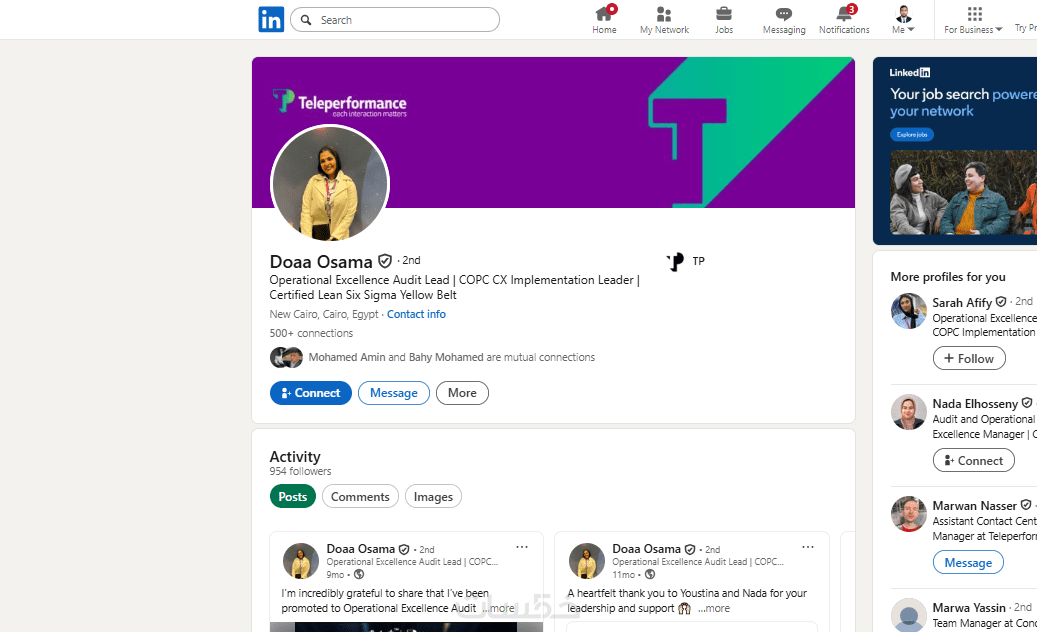The image size is (1037, 632).
Task: Open the Home feed icon
Action: coord(604,20)
